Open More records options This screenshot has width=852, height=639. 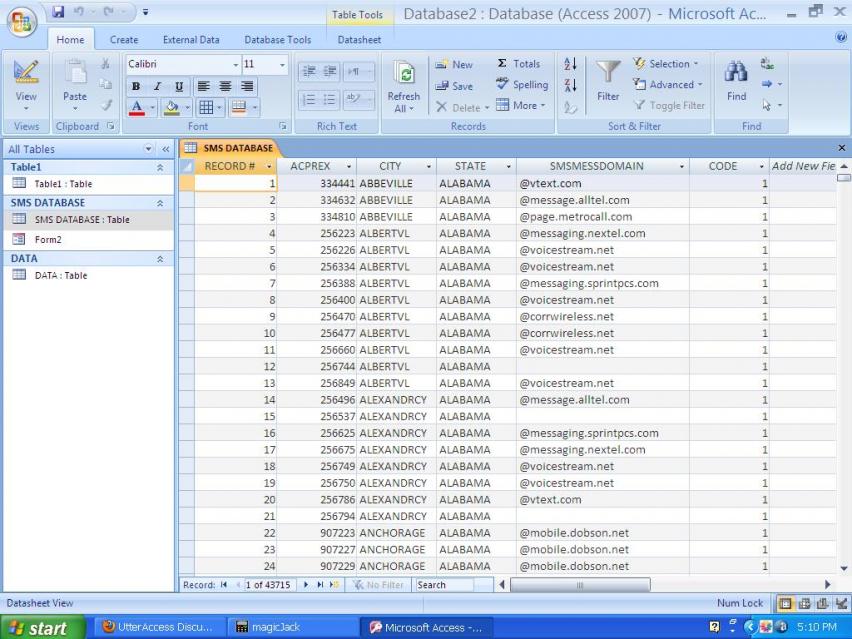[x=520, y=105]
